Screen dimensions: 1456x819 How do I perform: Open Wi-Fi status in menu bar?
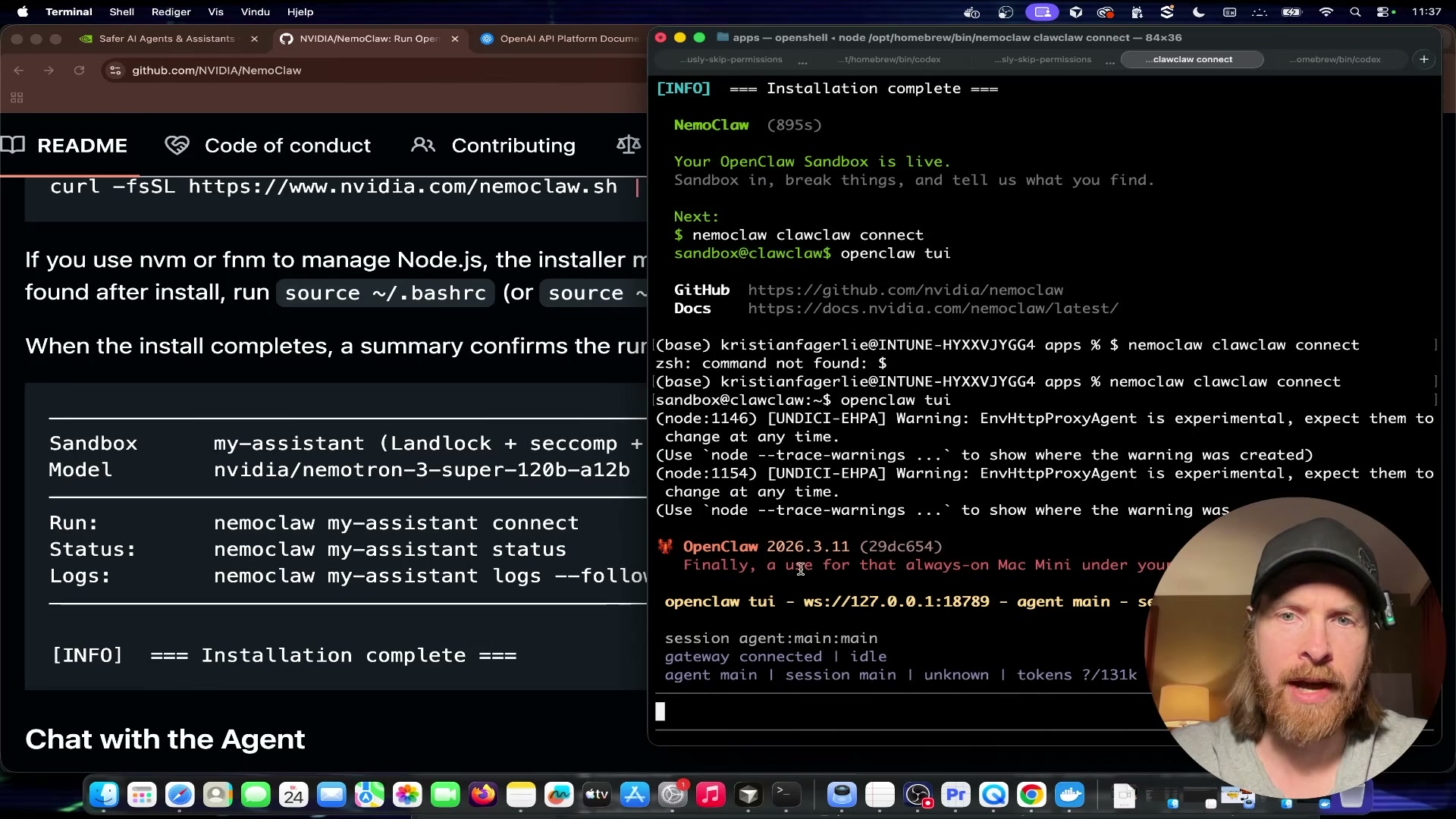1326,12
